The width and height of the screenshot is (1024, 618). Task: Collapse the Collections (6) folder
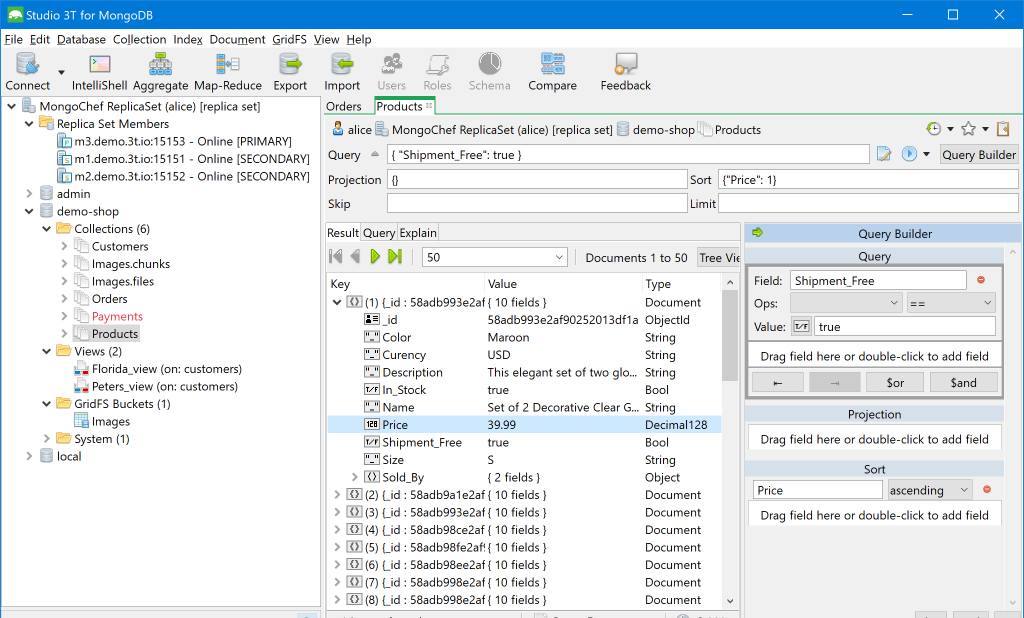pos(46,229)
